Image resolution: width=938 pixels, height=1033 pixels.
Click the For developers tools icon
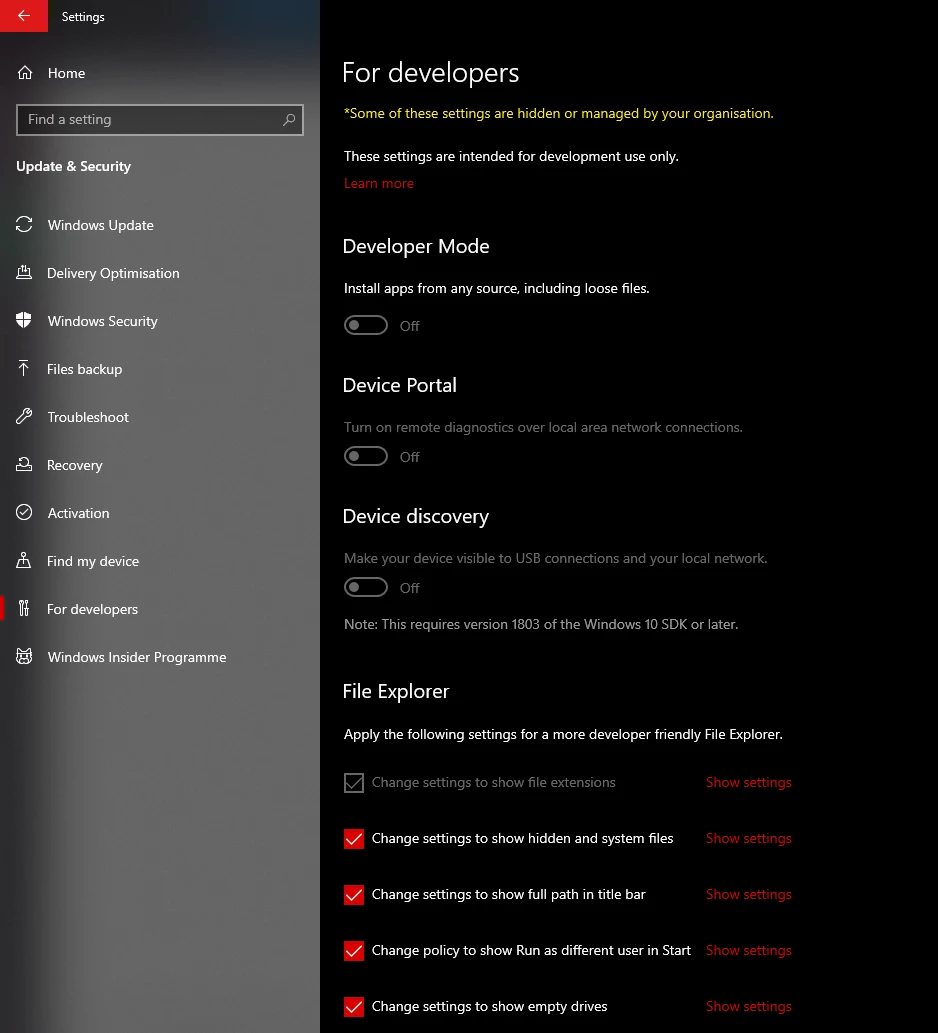point(24,609)
